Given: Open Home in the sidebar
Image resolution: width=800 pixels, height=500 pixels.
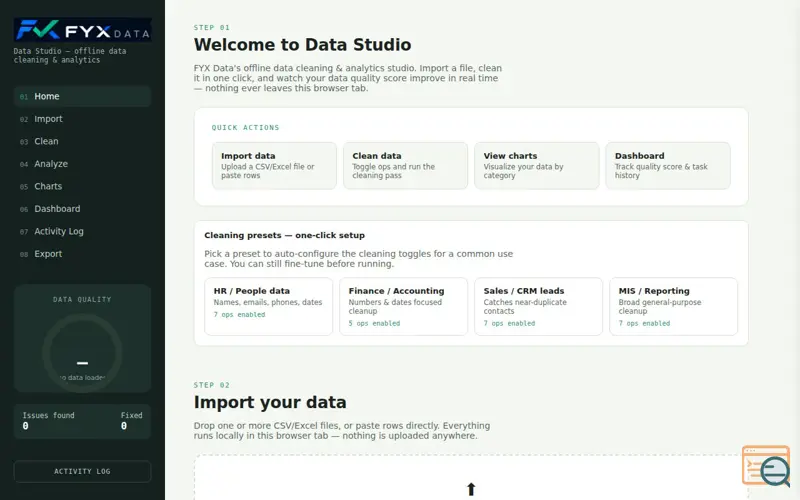Looking at the screenshot, I should click(x=83, y=96).
